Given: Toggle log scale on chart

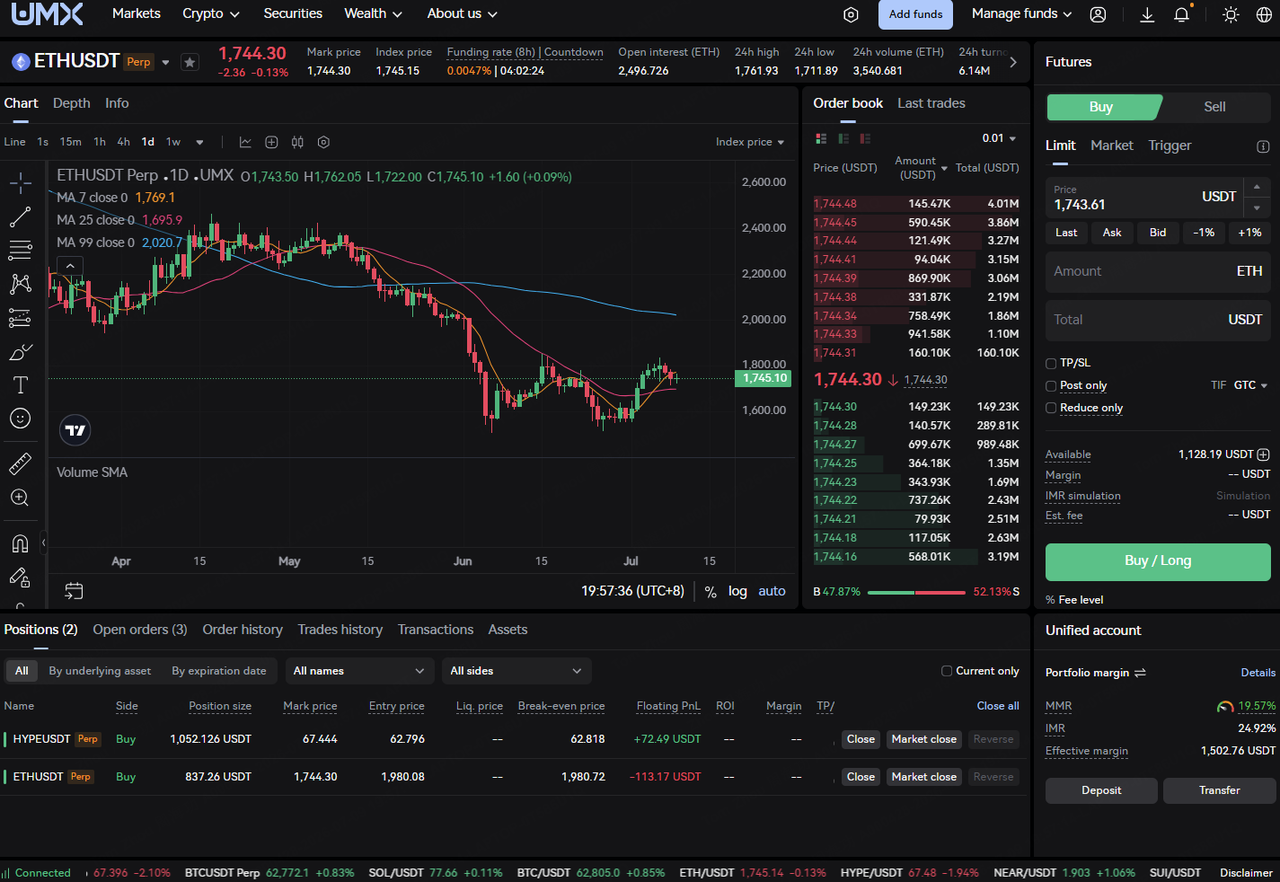Looking at the screenshot, I should (738, 591).
